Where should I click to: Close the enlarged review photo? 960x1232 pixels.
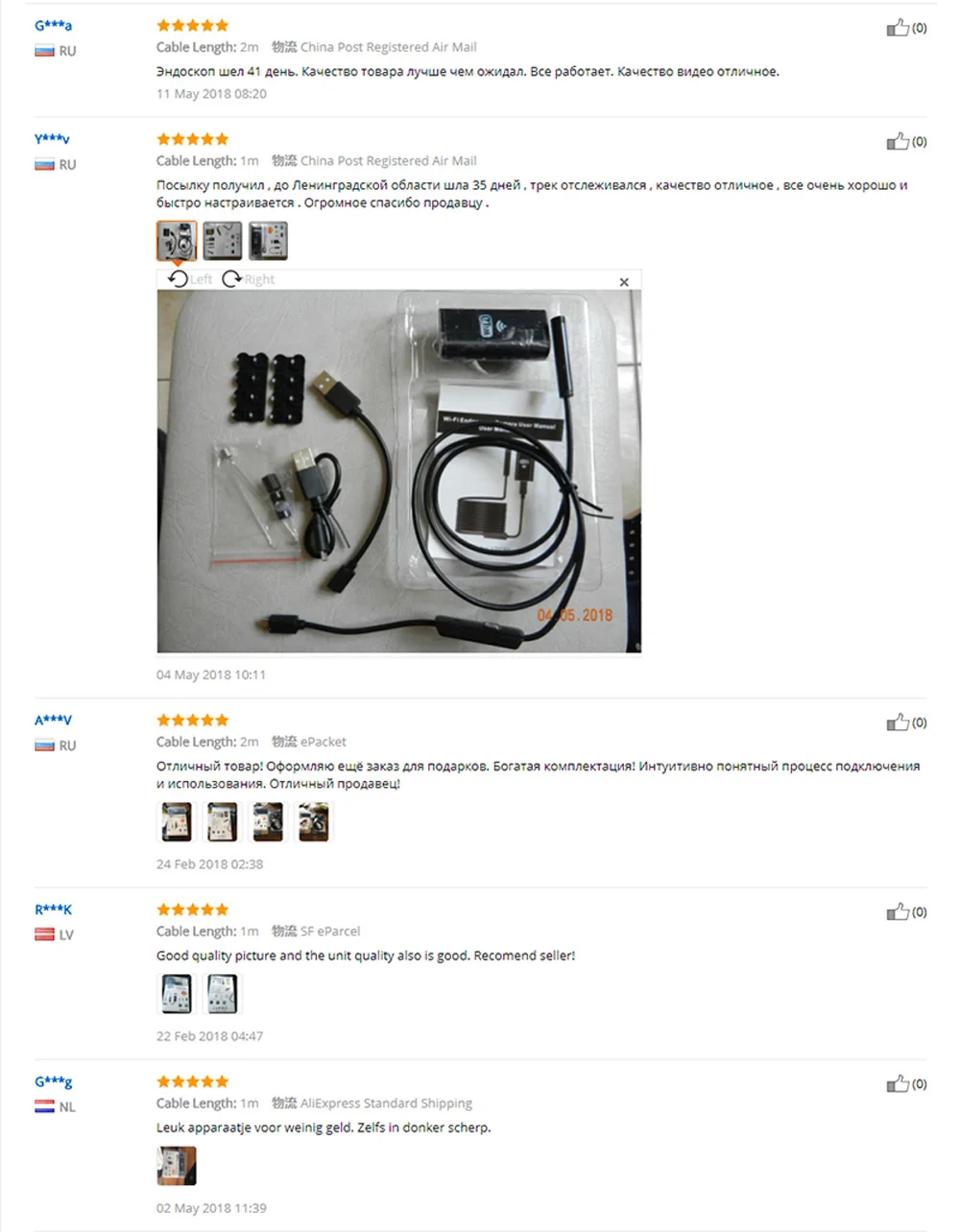click(624, 282)
